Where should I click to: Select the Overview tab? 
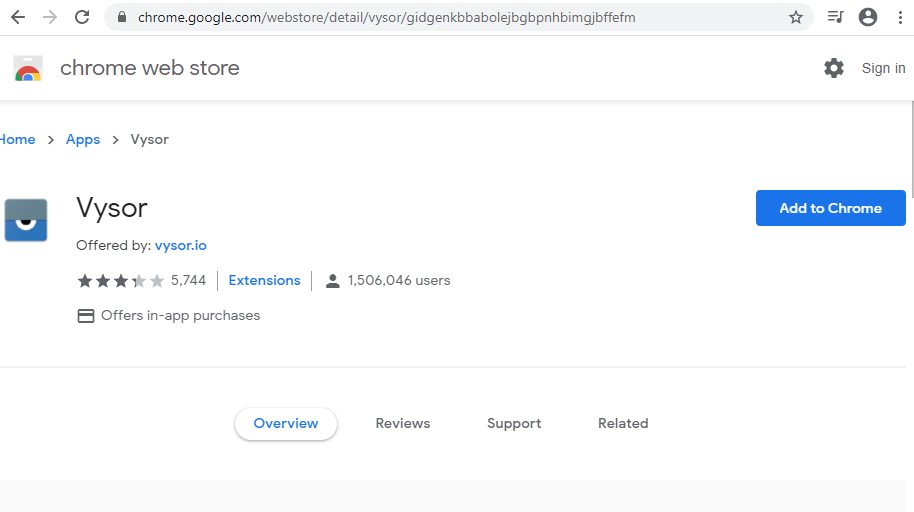point(286,423)
